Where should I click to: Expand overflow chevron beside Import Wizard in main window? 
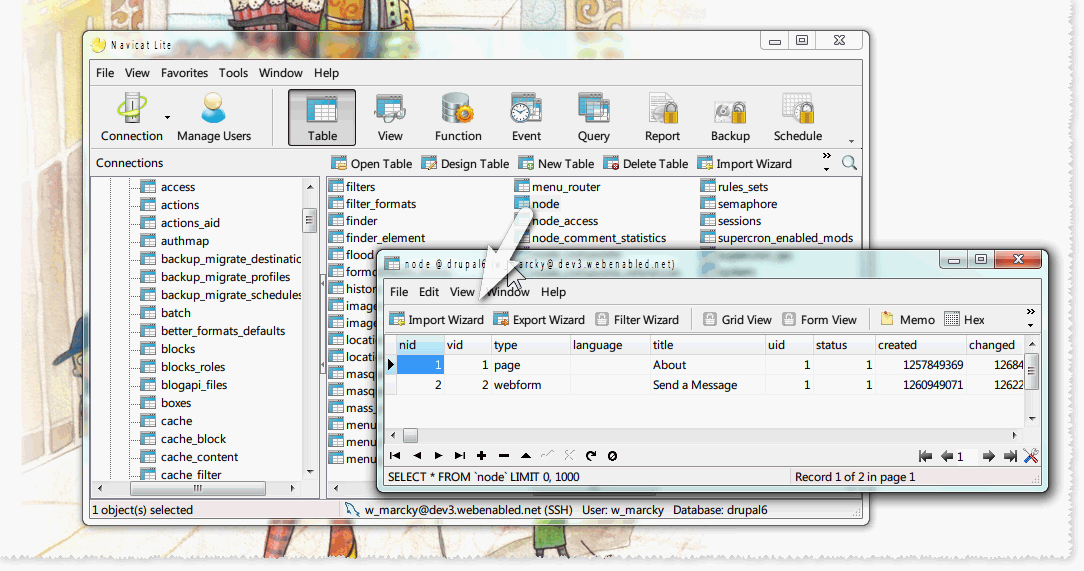[827, 156]
